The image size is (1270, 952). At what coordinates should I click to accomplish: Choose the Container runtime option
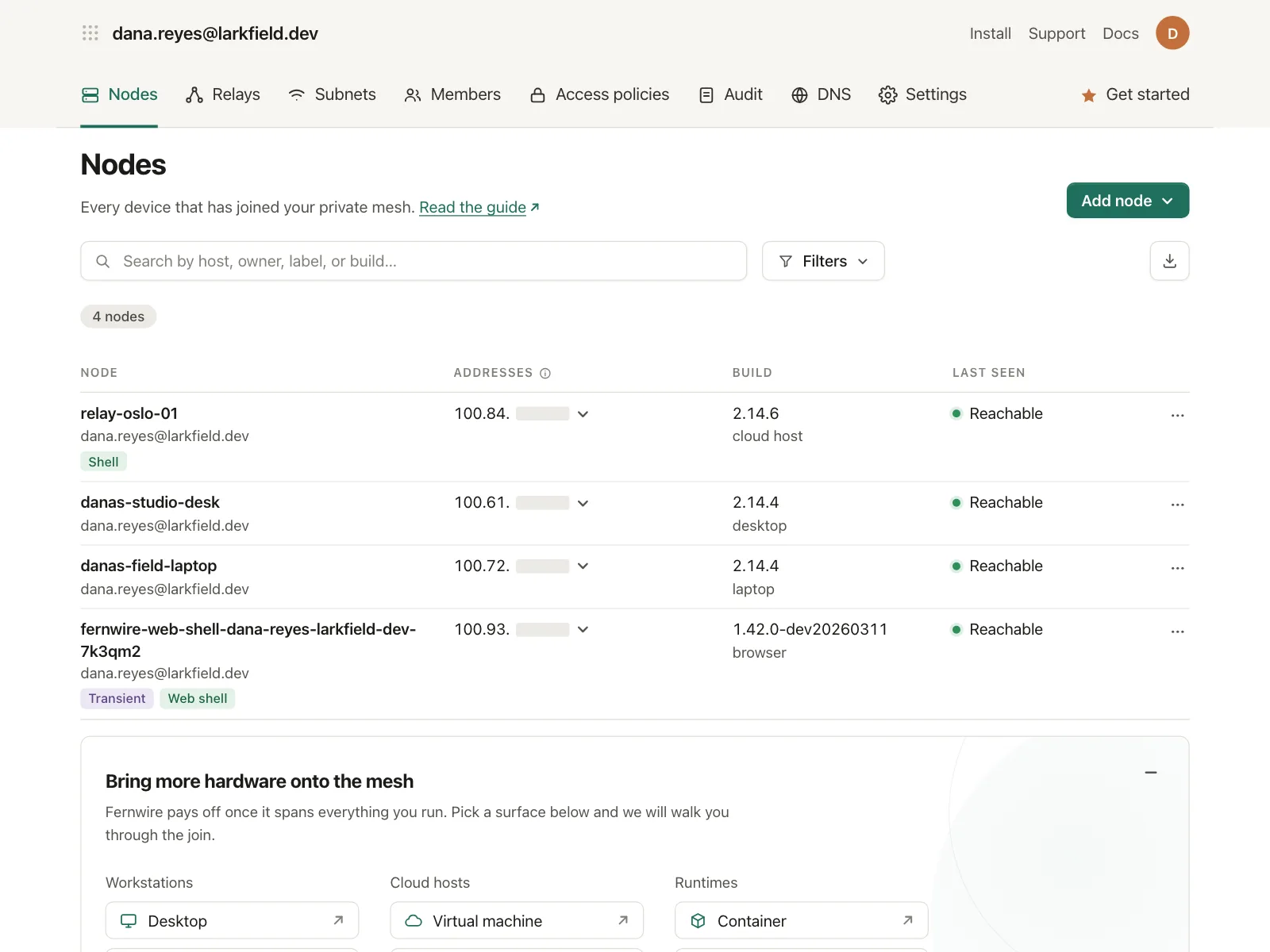tap(802, 920)
